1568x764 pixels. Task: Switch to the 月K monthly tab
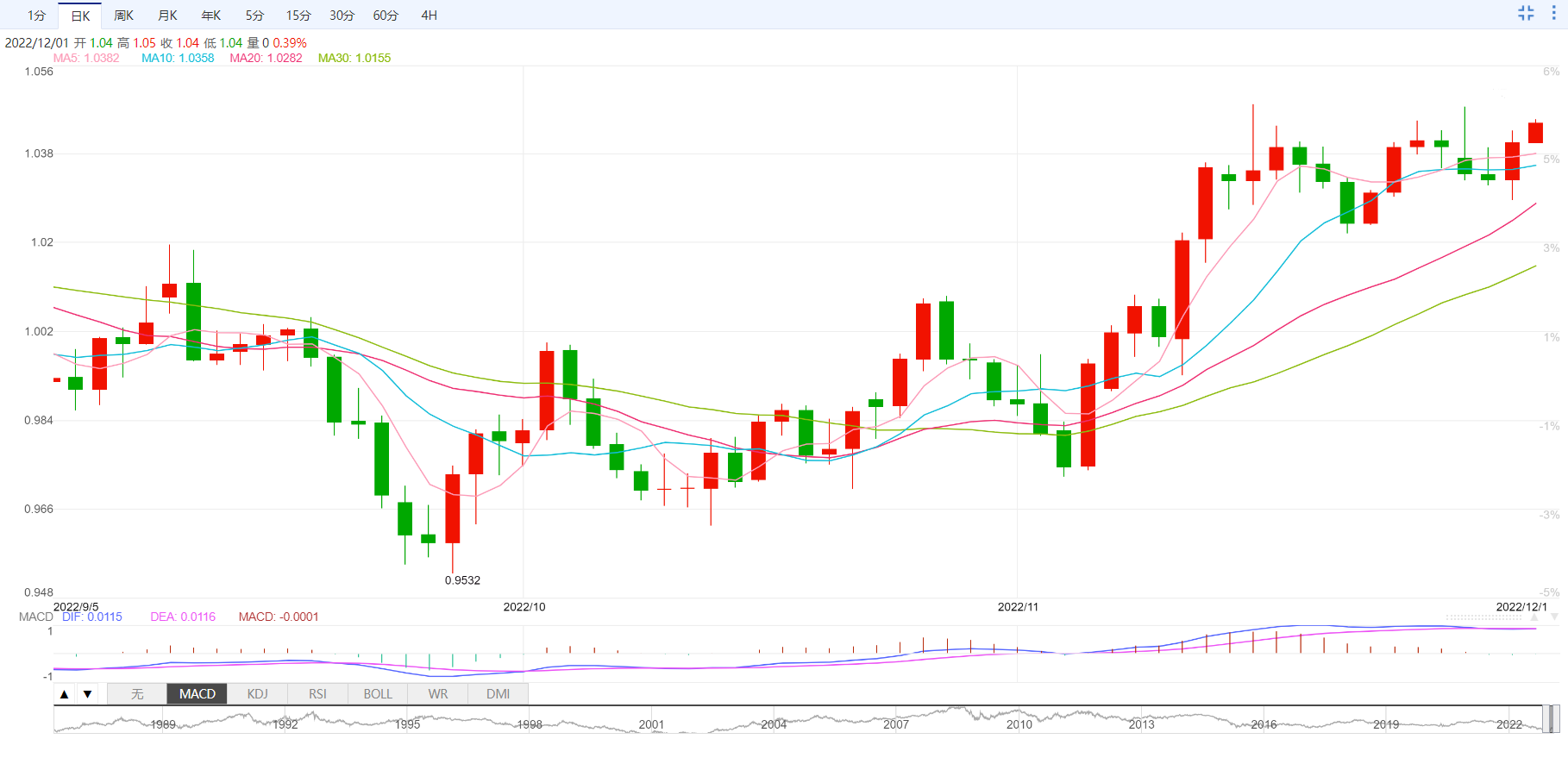point(167,16)
